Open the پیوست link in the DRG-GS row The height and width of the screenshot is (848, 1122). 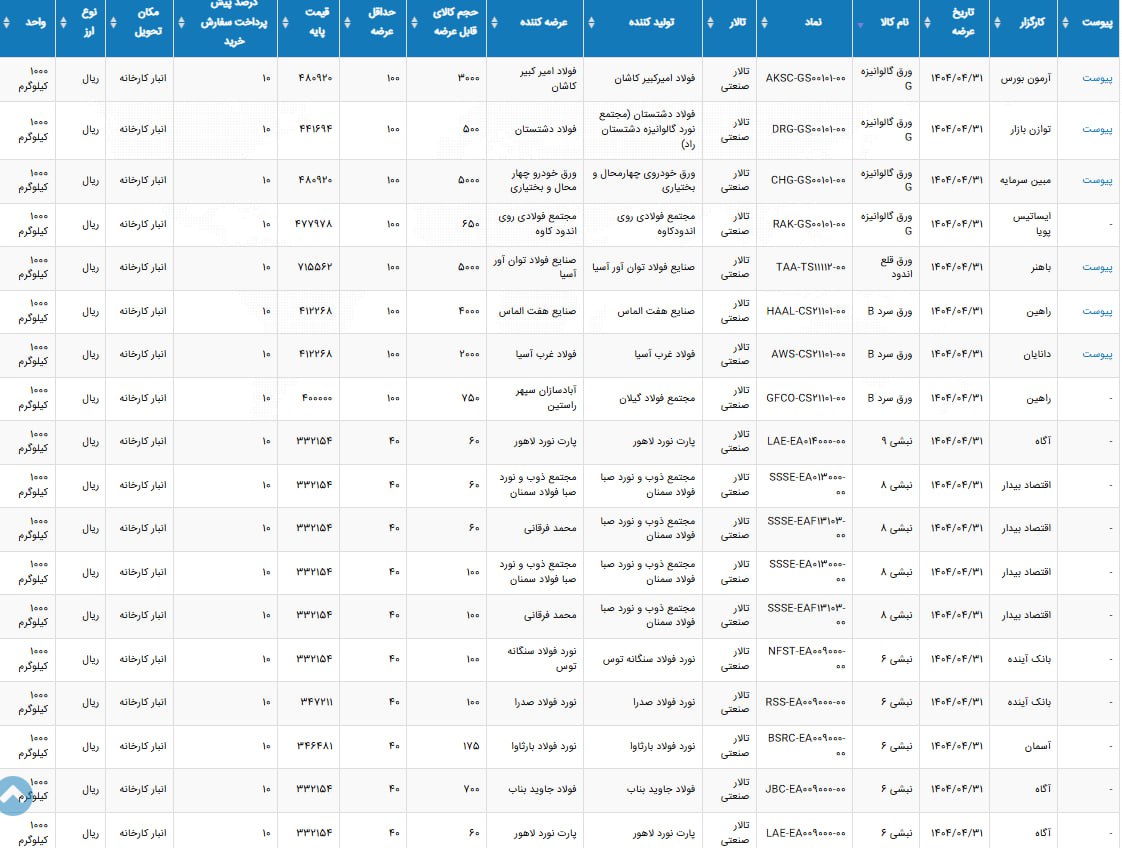(1097, 130)
